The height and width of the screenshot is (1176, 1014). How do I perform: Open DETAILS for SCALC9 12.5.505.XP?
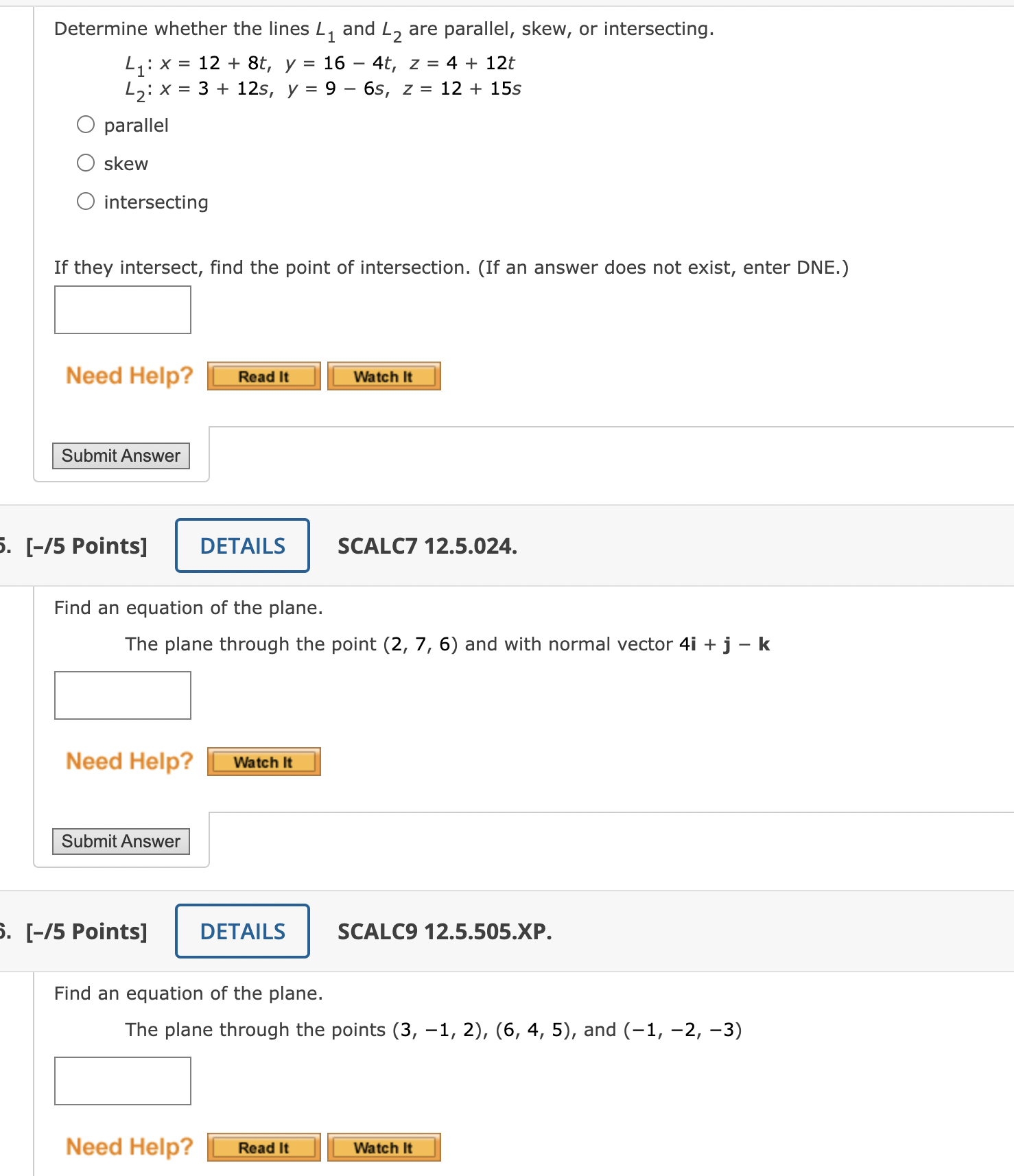tap(241, 931)
